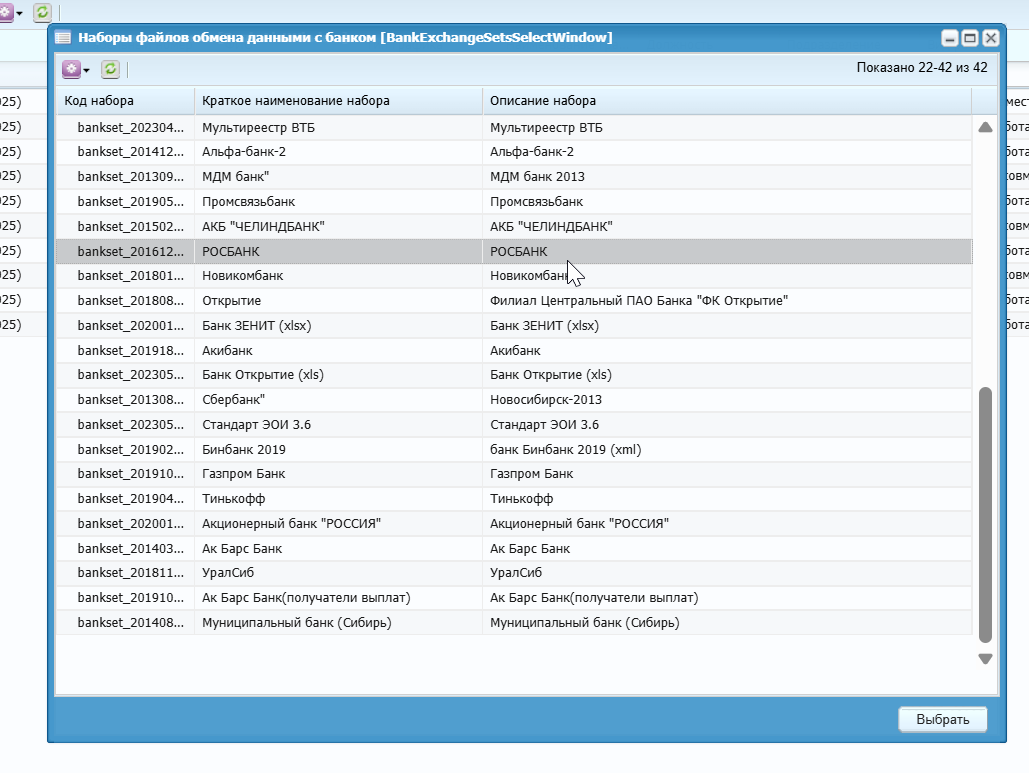Select Банк ЗЕНИТ (xlsx) short name
This screenshot has height=773, width=1029.
[338, 326]
